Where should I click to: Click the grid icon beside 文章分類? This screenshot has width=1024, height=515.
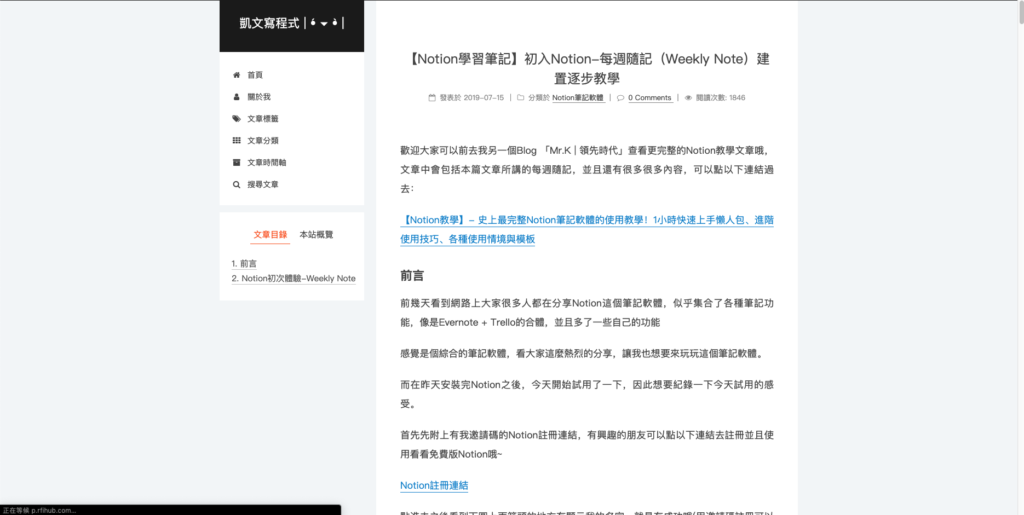coord(236,140)
